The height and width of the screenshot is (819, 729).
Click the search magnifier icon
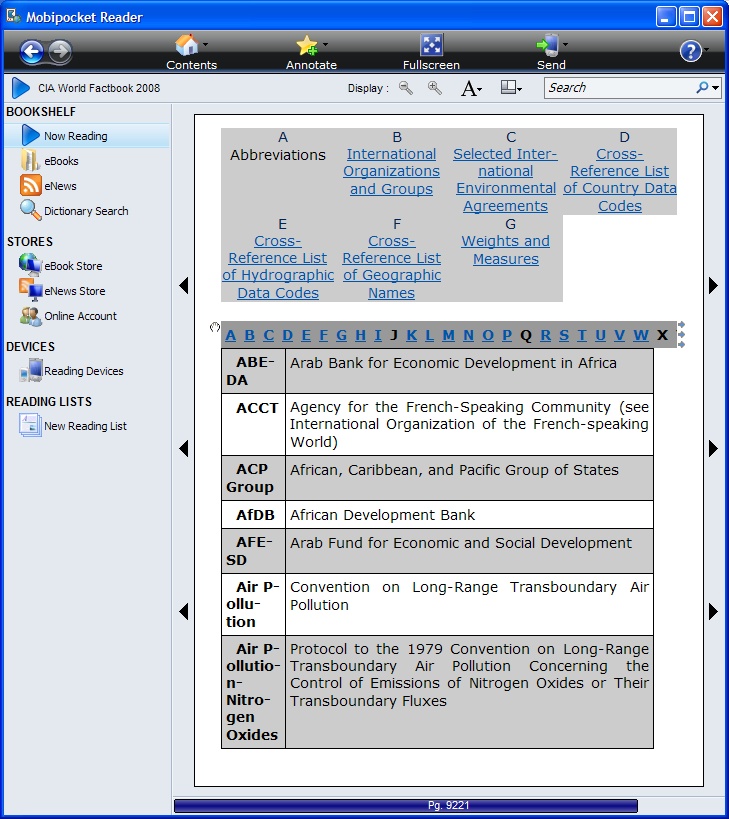(702, 87)
